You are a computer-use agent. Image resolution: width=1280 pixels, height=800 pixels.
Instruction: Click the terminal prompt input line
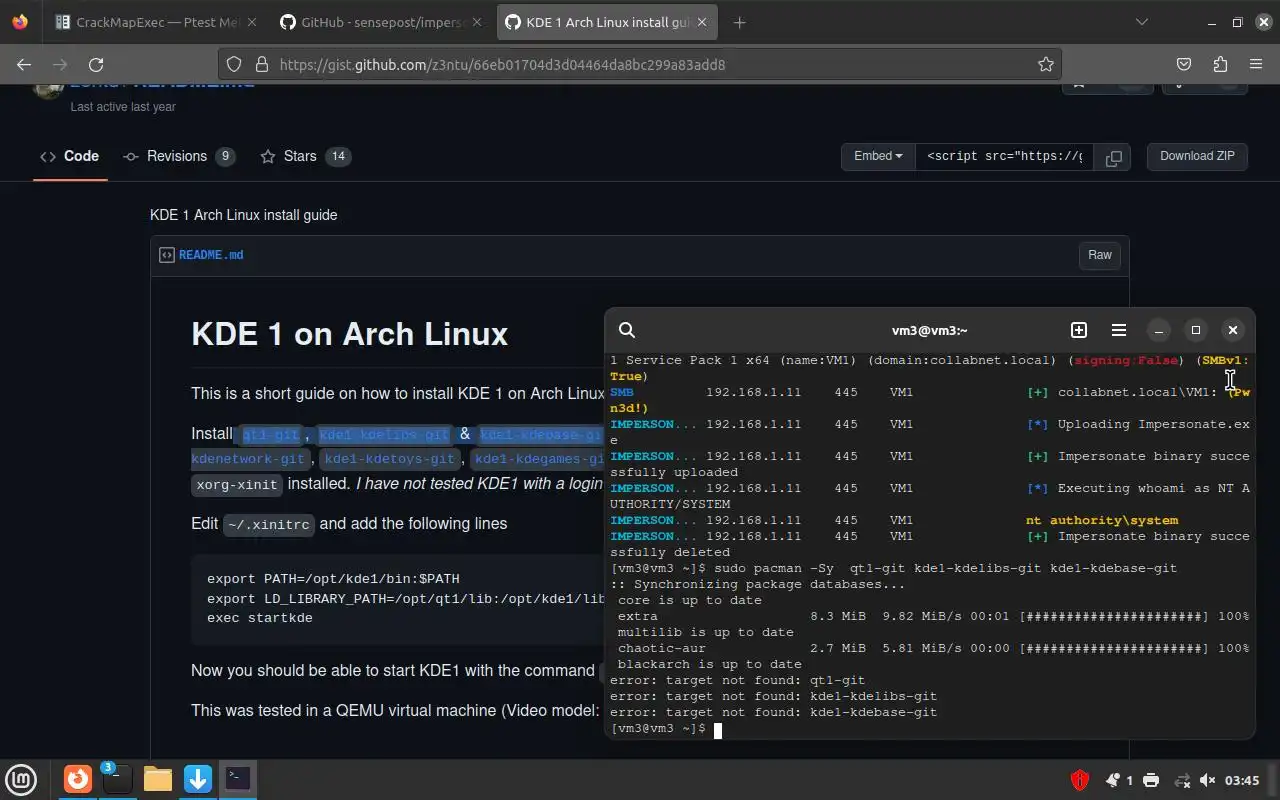coord(930,729)
